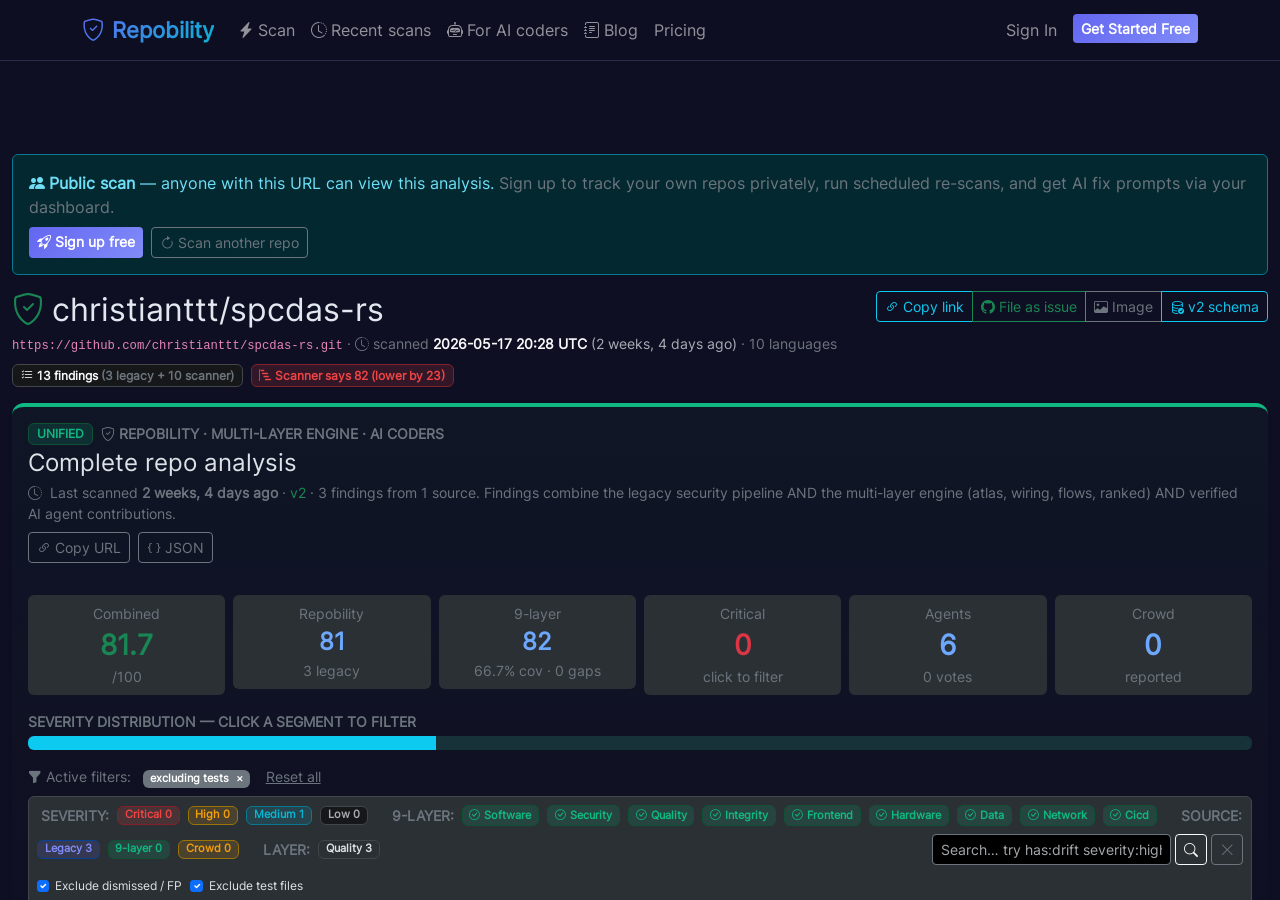Click the 13 findings badge
This screenshot has height=900, width=1280.
click(127, 375)
